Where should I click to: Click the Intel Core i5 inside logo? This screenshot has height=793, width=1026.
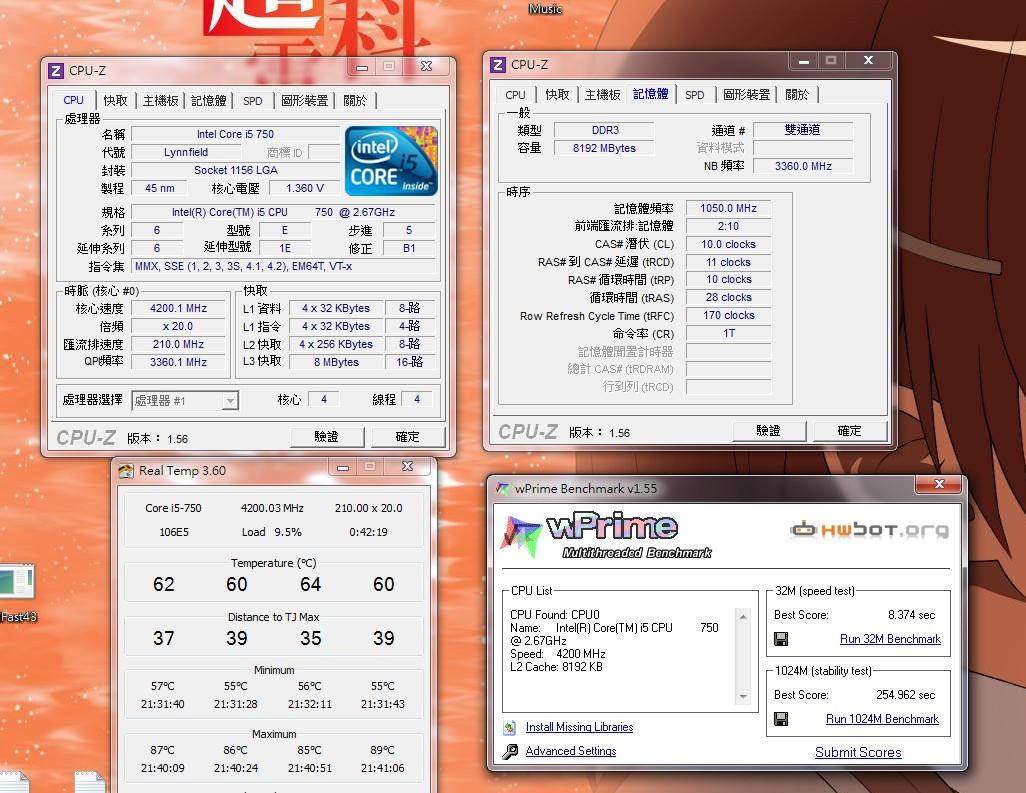391,161
